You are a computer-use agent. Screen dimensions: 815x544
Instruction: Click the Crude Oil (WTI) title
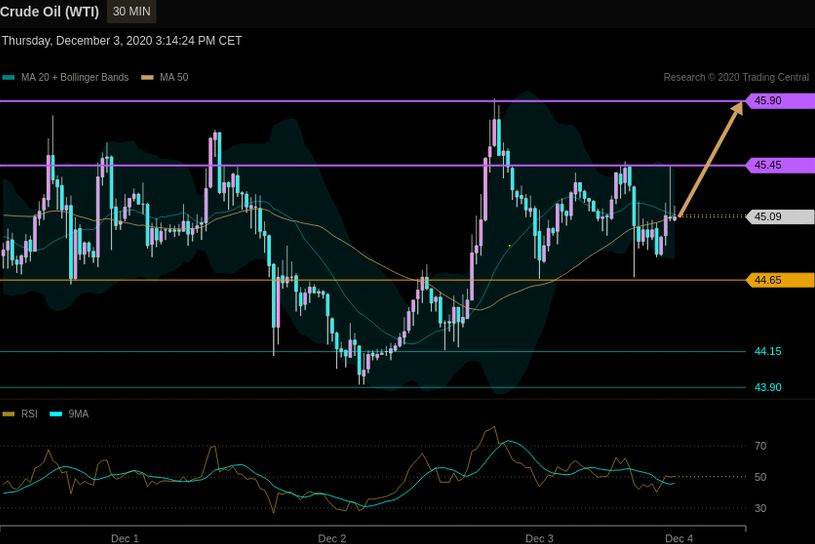click(49, 11)
